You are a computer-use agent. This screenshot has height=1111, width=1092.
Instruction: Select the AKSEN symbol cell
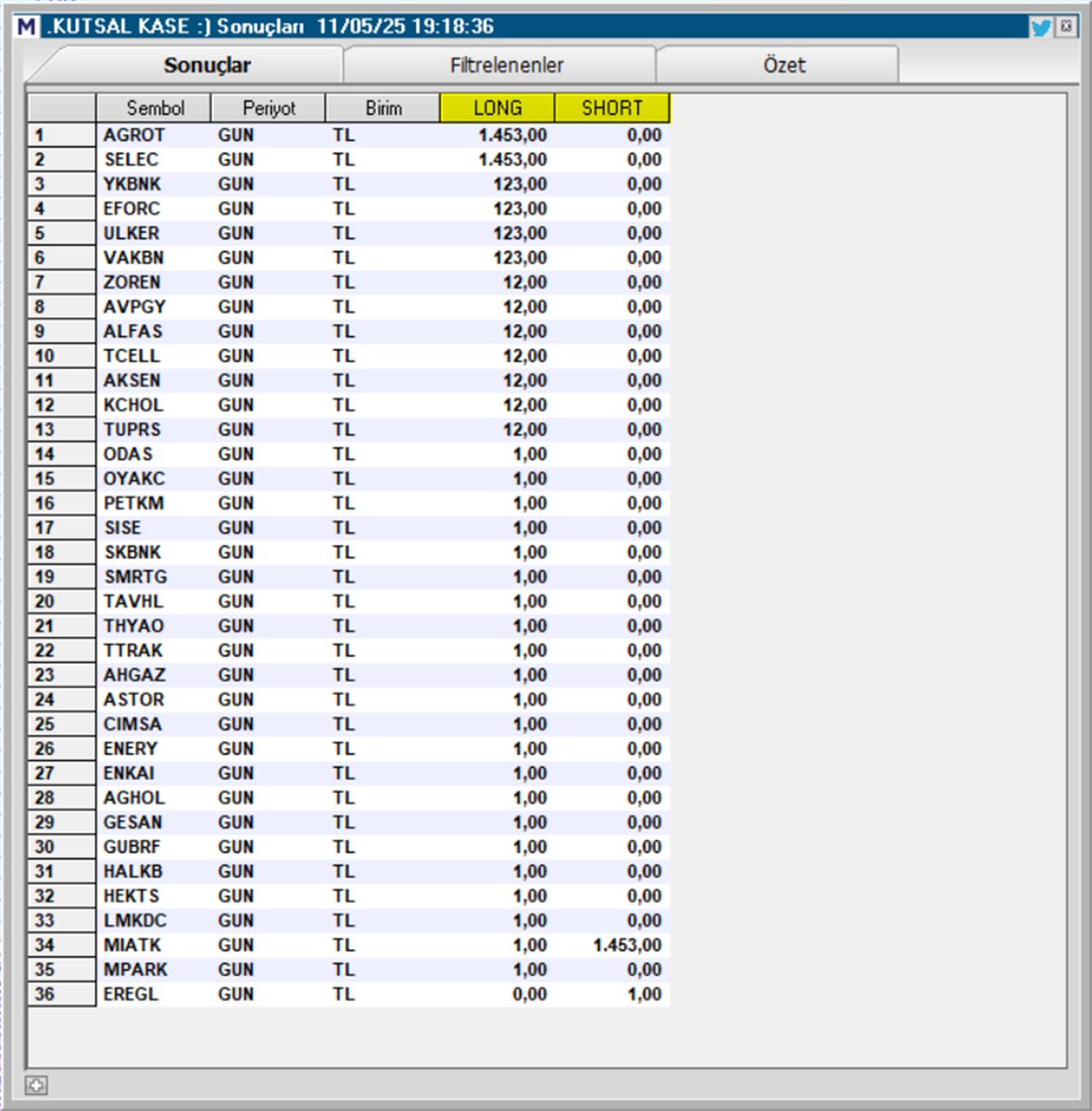coord(154,381)
